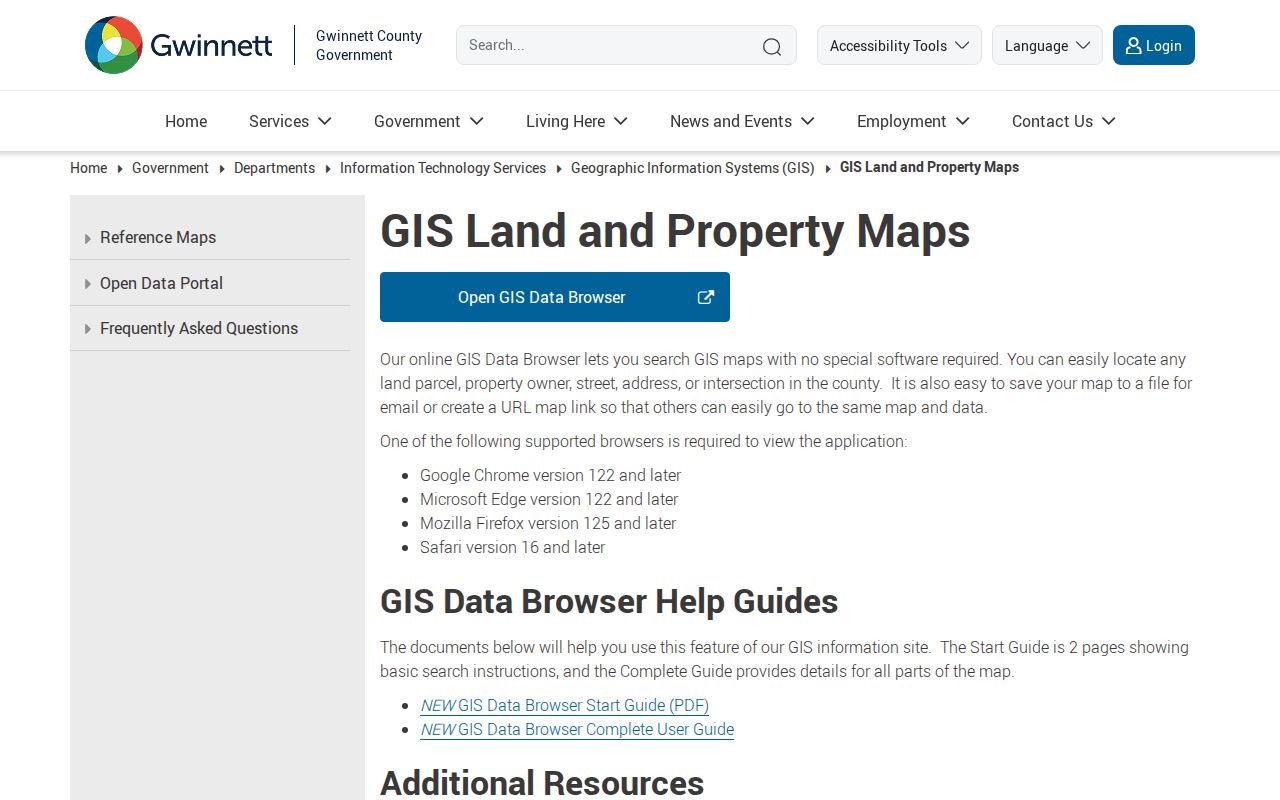The width and height of the screenshot is (1280, 800).
Task: Click the Gwinnett logo
Action: point(179,45)
